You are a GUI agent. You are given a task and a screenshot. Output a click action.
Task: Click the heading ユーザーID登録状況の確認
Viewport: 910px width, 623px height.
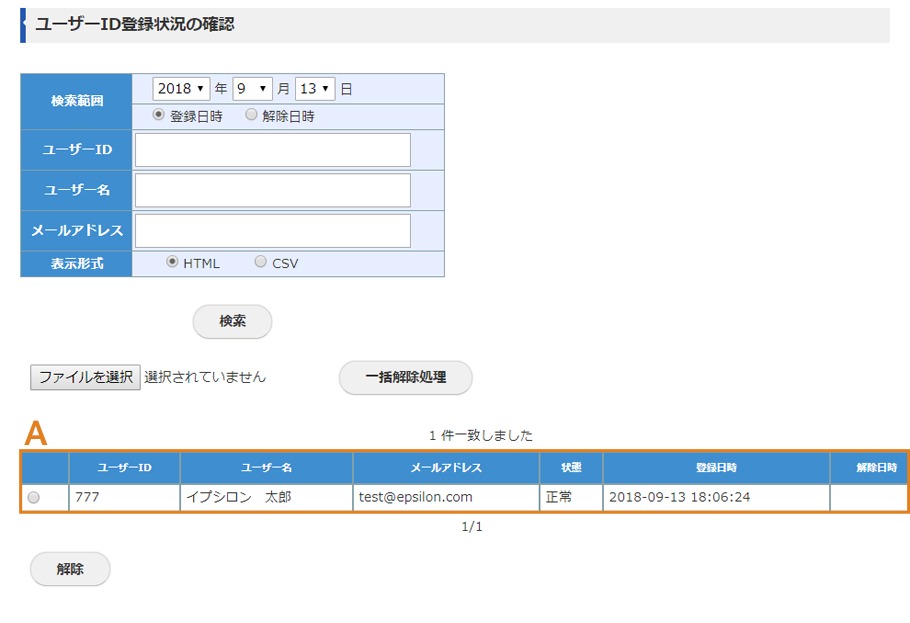(135, 24)
